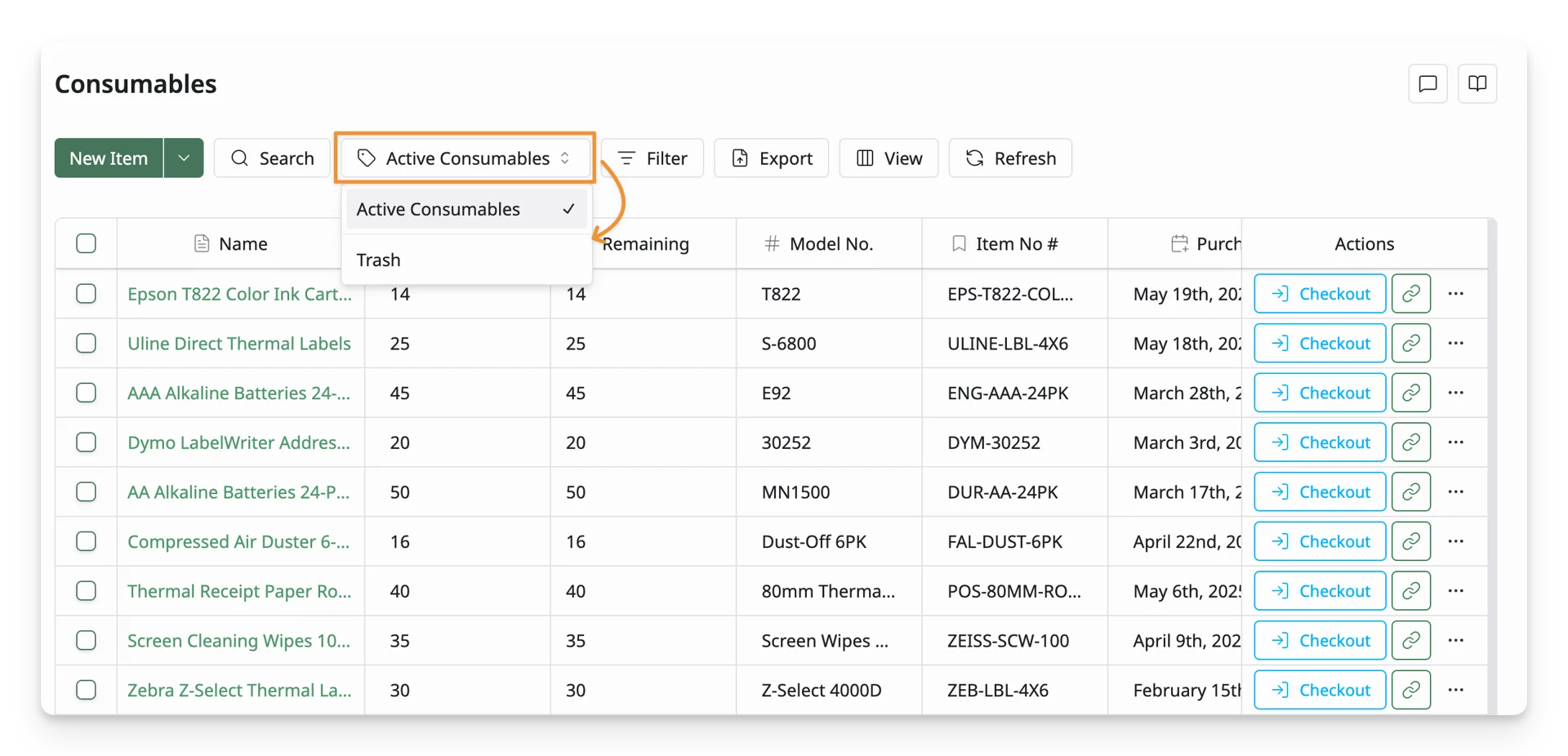The height and width of the screenshot is (756, 1568).
Task: Open more actions for Dymo LabelWriter row
Action: click(x=1455, y=442)
